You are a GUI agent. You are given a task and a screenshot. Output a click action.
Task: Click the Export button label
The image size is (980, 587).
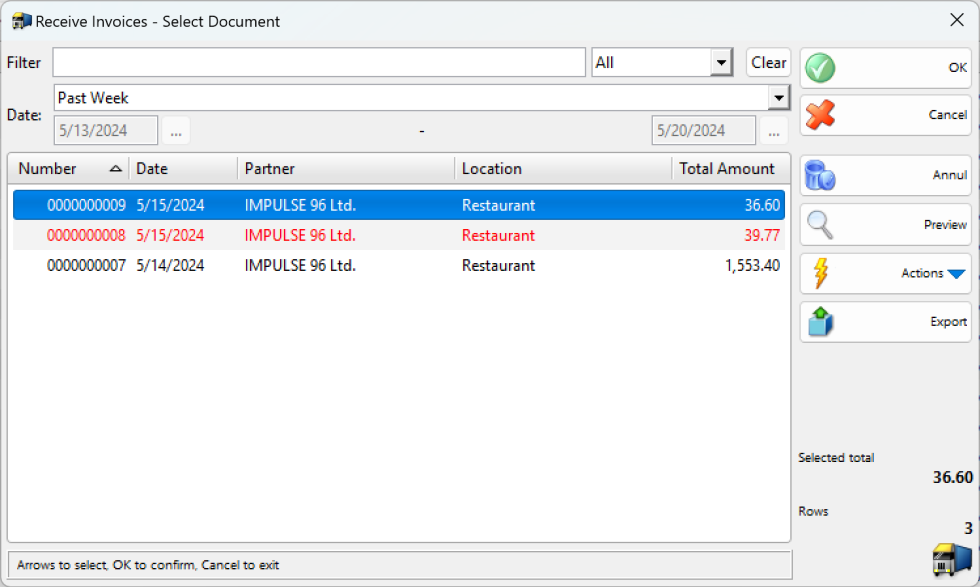(x=949, y=322)
